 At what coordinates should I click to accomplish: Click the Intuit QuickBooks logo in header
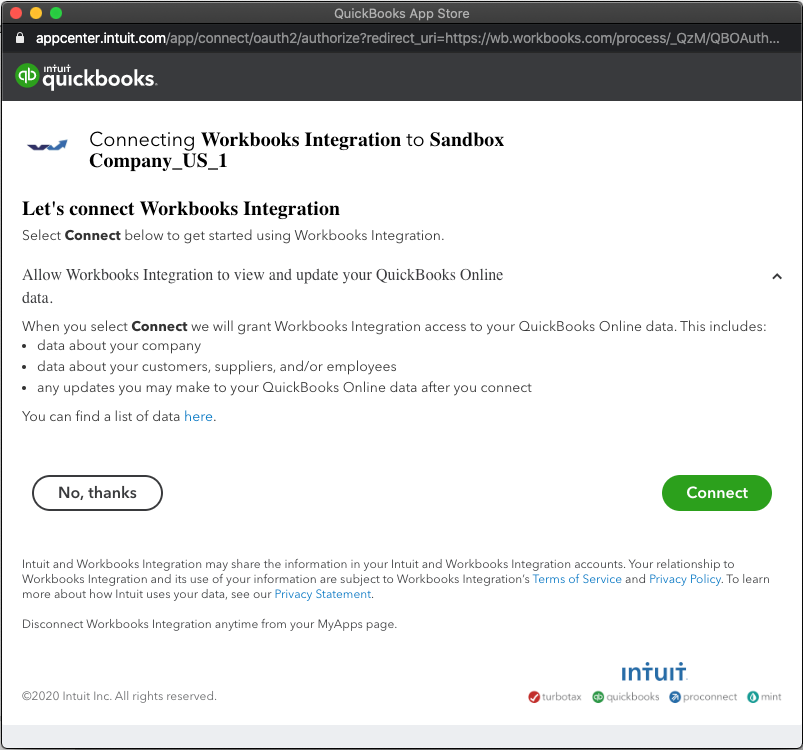(86, 77)
